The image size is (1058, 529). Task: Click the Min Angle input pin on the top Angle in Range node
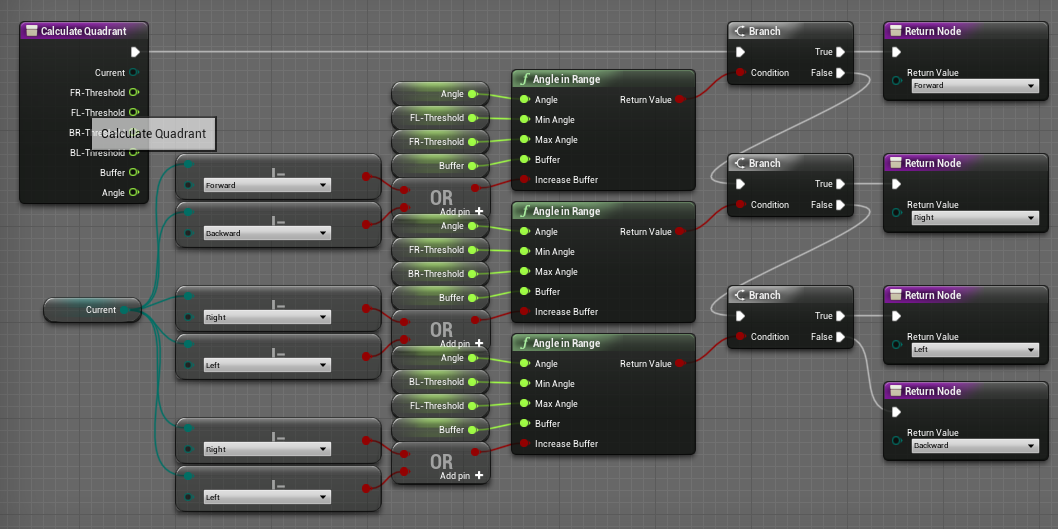click(521, 120)
